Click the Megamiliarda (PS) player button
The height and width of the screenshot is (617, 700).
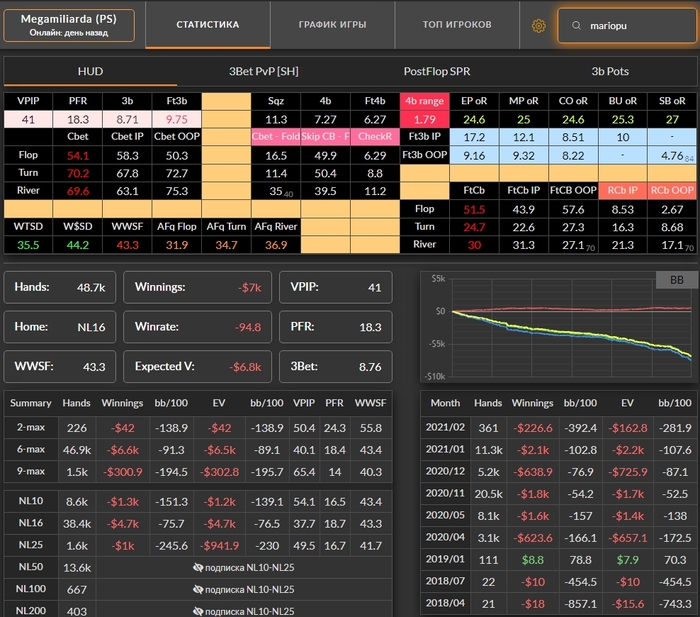point(68,25)
